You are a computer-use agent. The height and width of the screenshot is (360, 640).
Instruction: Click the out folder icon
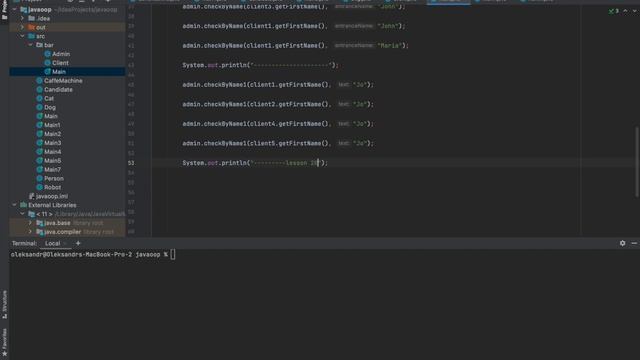(31, 27)
